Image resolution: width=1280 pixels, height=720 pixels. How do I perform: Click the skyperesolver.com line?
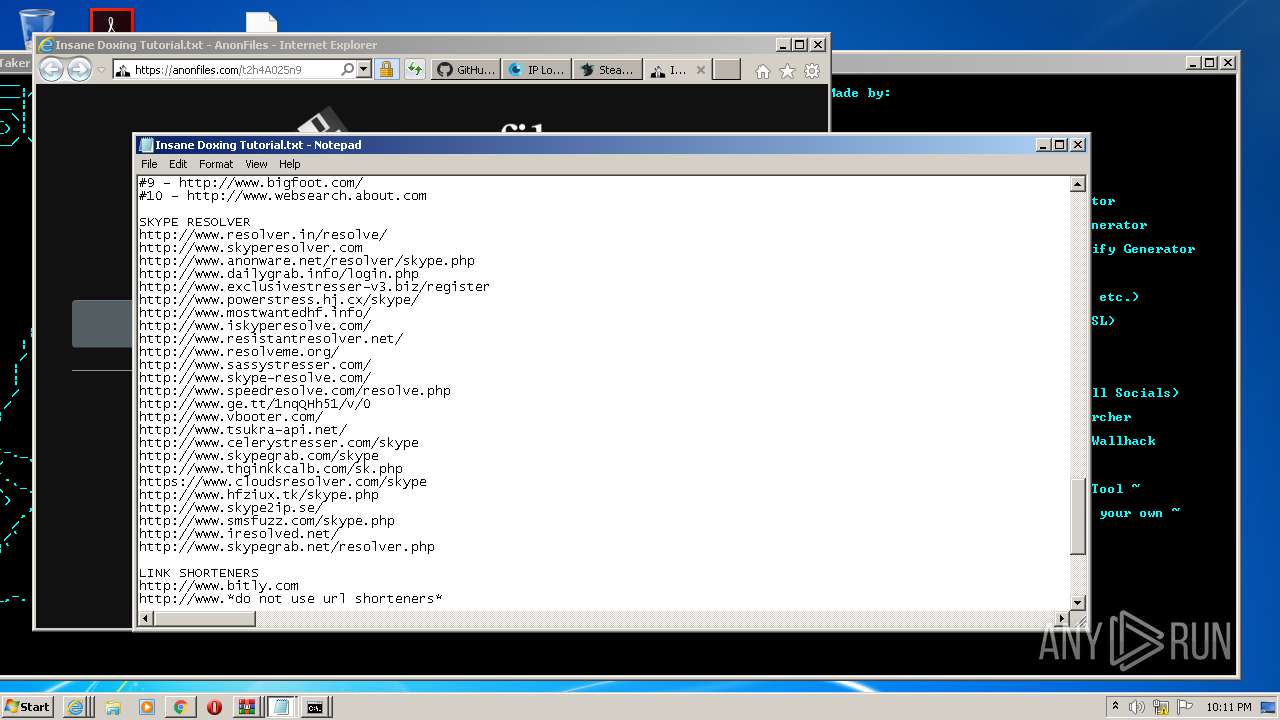point(251,248)
